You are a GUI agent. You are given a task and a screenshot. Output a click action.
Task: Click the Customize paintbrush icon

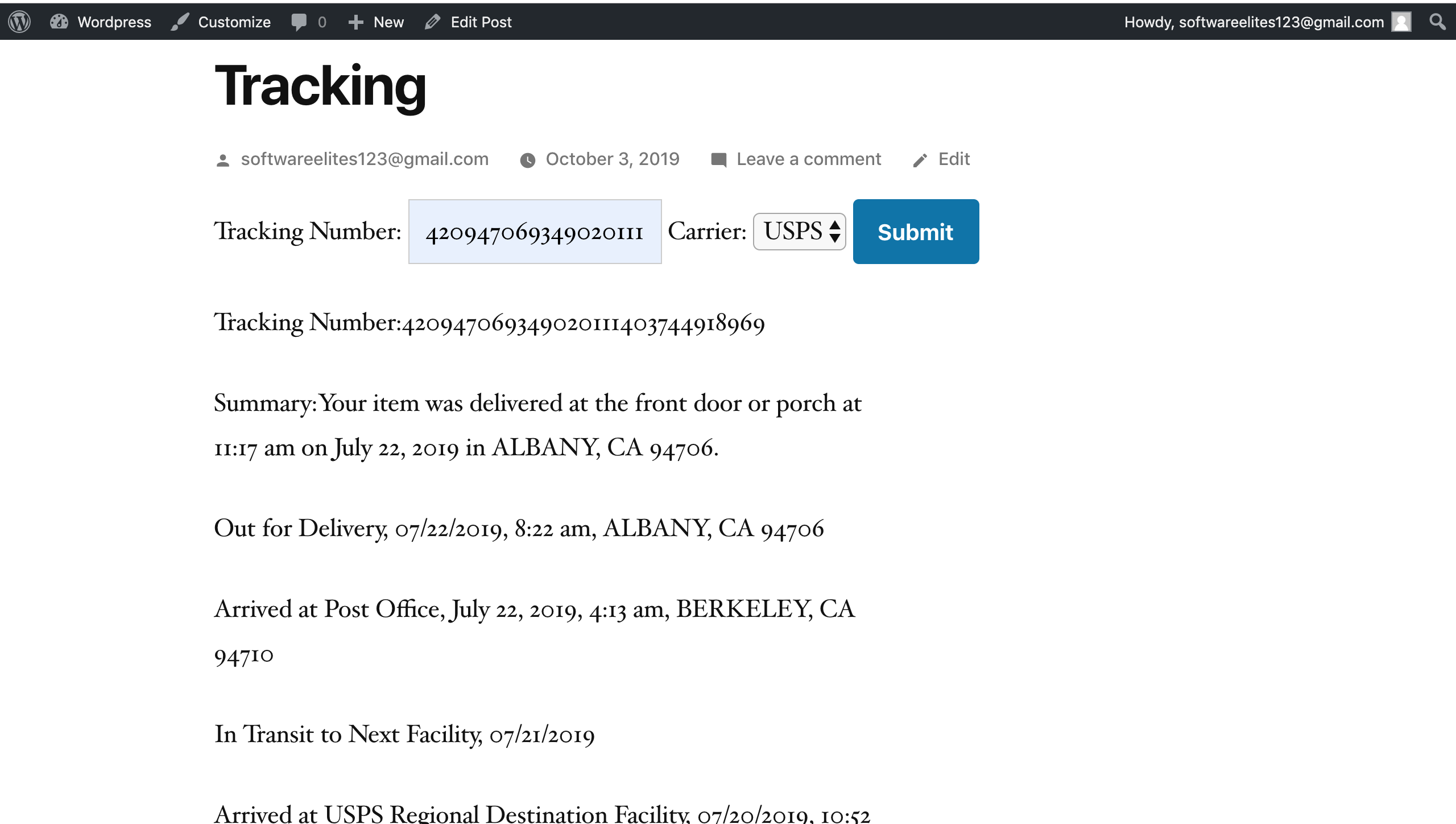pos(180,22)
